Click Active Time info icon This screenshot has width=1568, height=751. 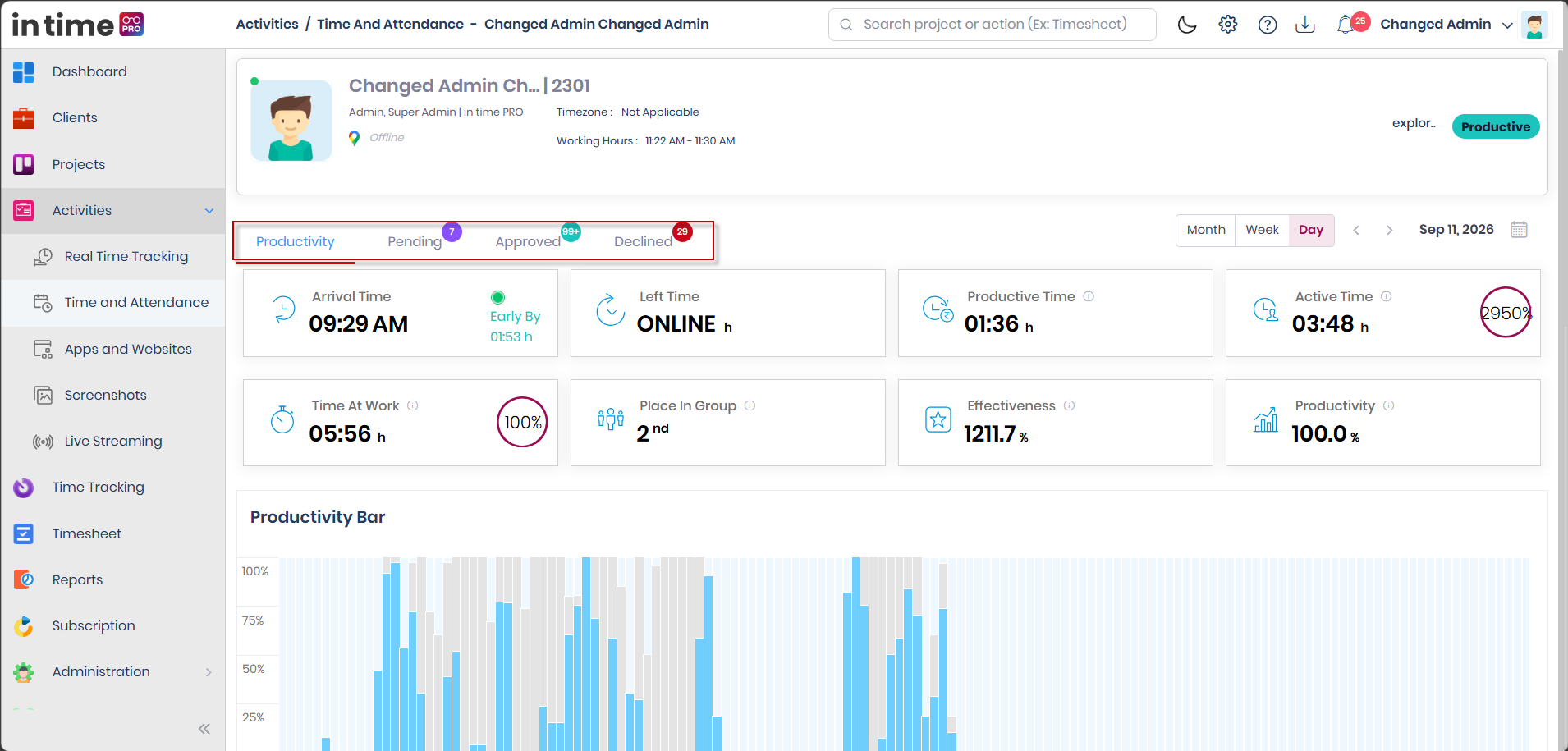[x=1386, y=296]
